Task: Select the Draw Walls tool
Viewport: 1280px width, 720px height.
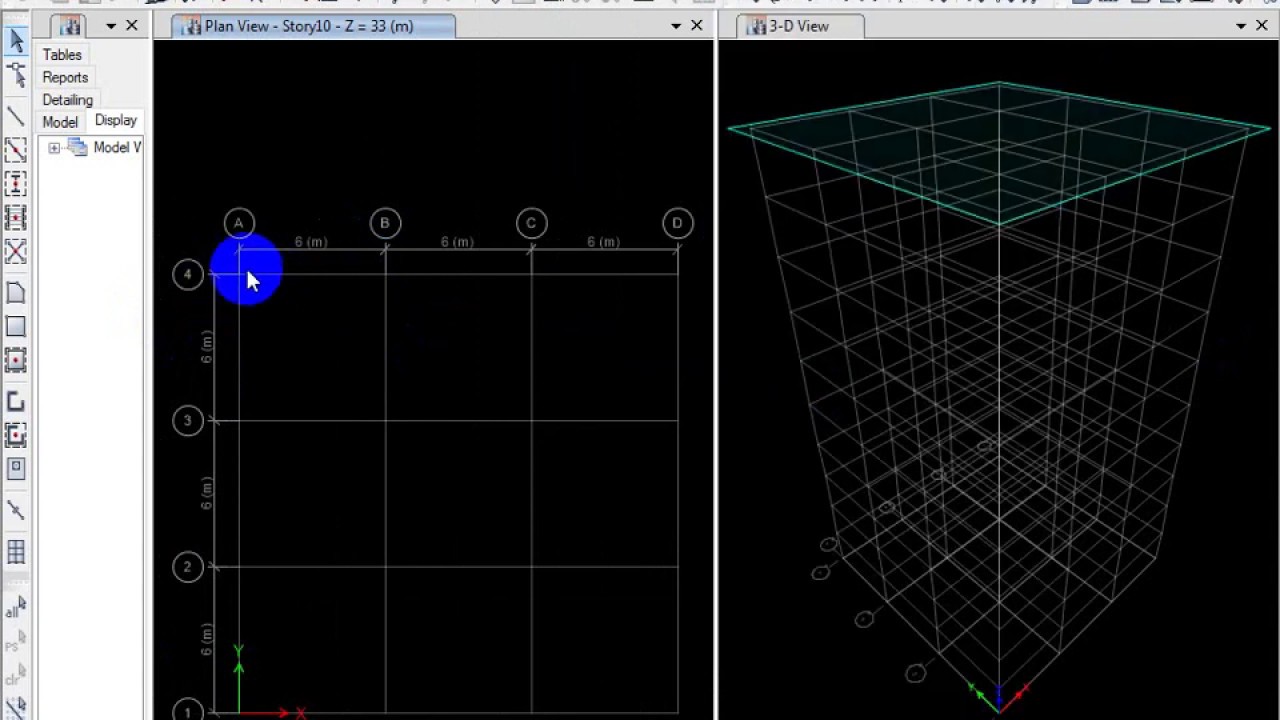Action: [x=16, y=402]
